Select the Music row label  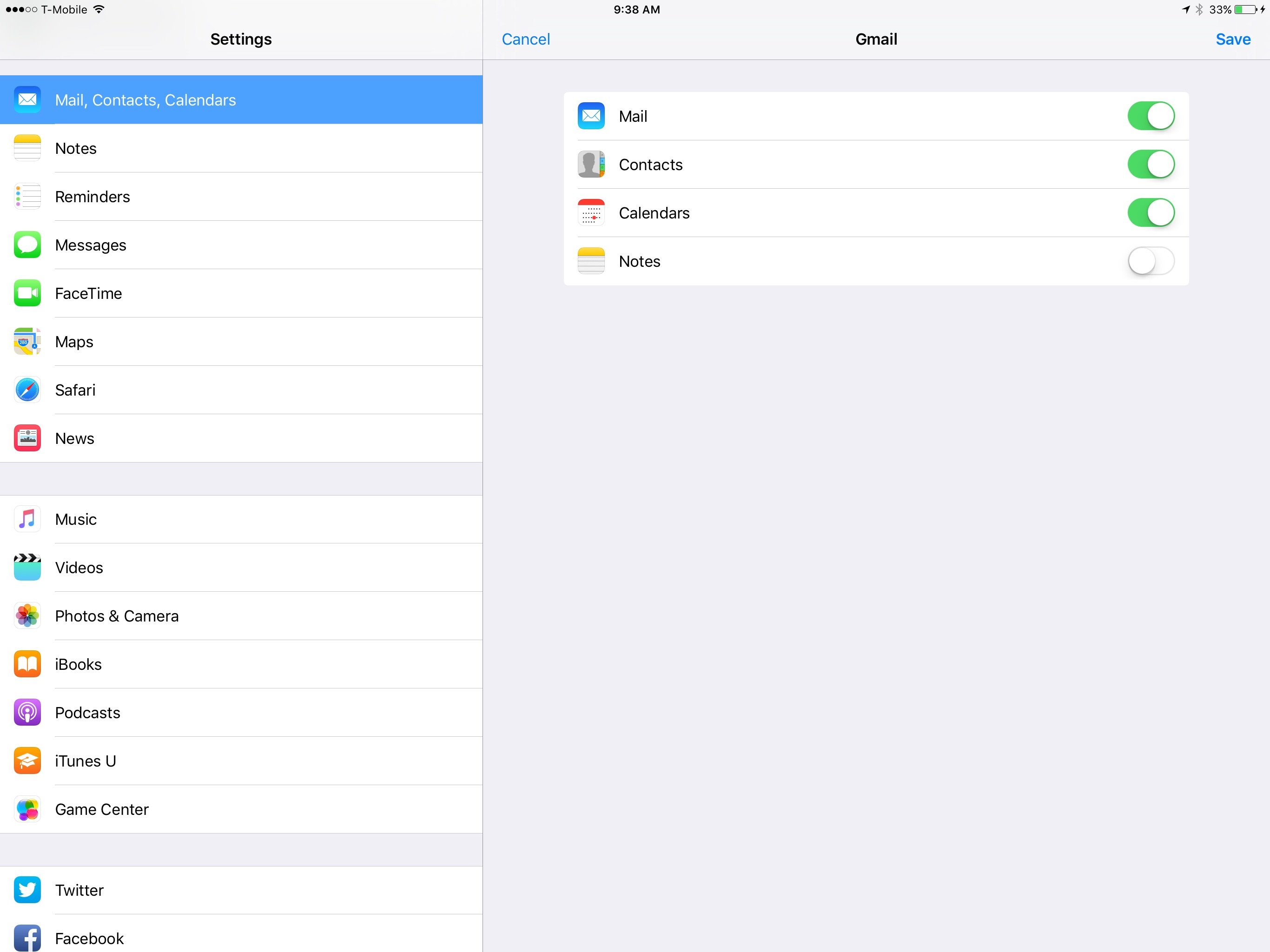[76, 519]
